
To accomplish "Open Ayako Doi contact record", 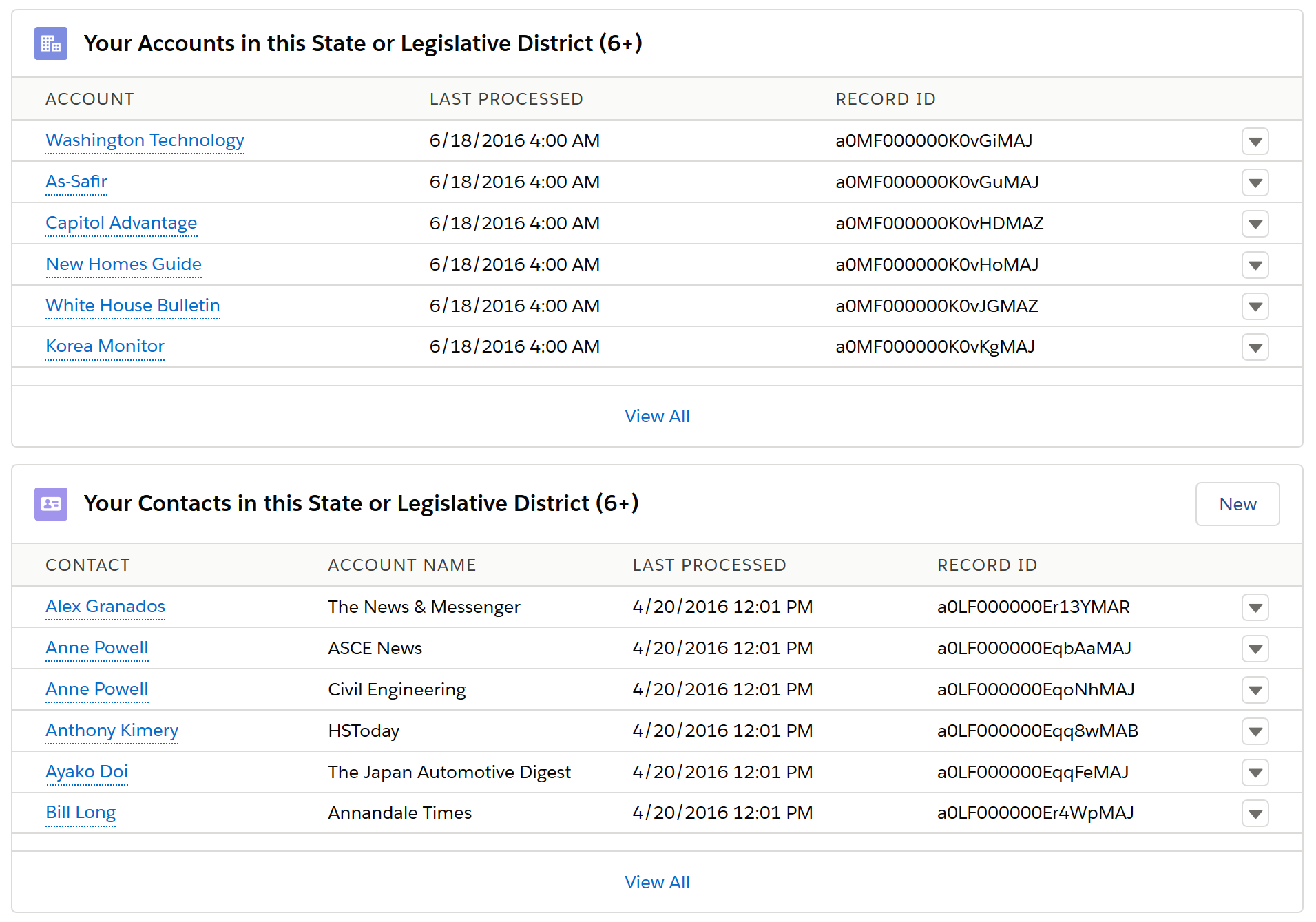I will [x=87, y=771].
